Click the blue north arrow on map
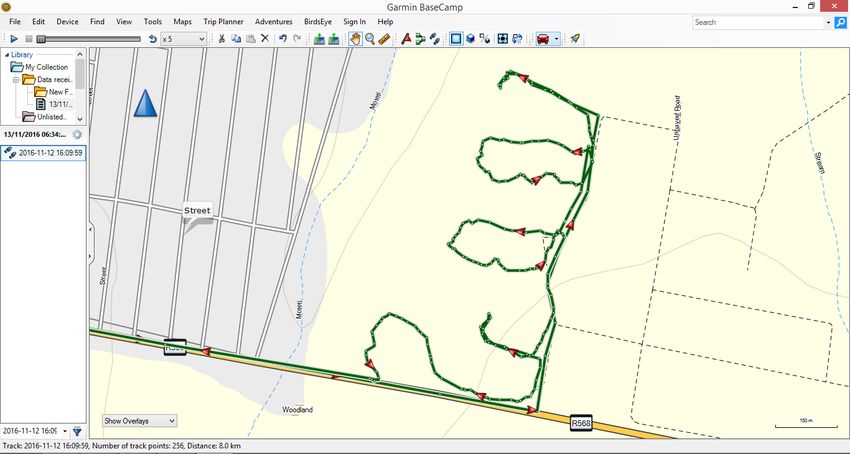 click(x=145, y=104)
